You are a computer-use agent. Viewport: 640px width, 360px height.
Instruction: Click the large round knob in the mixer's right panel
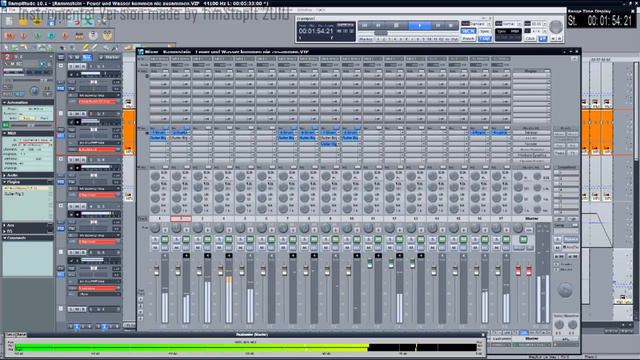pyautogui.click(x=565, y=290)
